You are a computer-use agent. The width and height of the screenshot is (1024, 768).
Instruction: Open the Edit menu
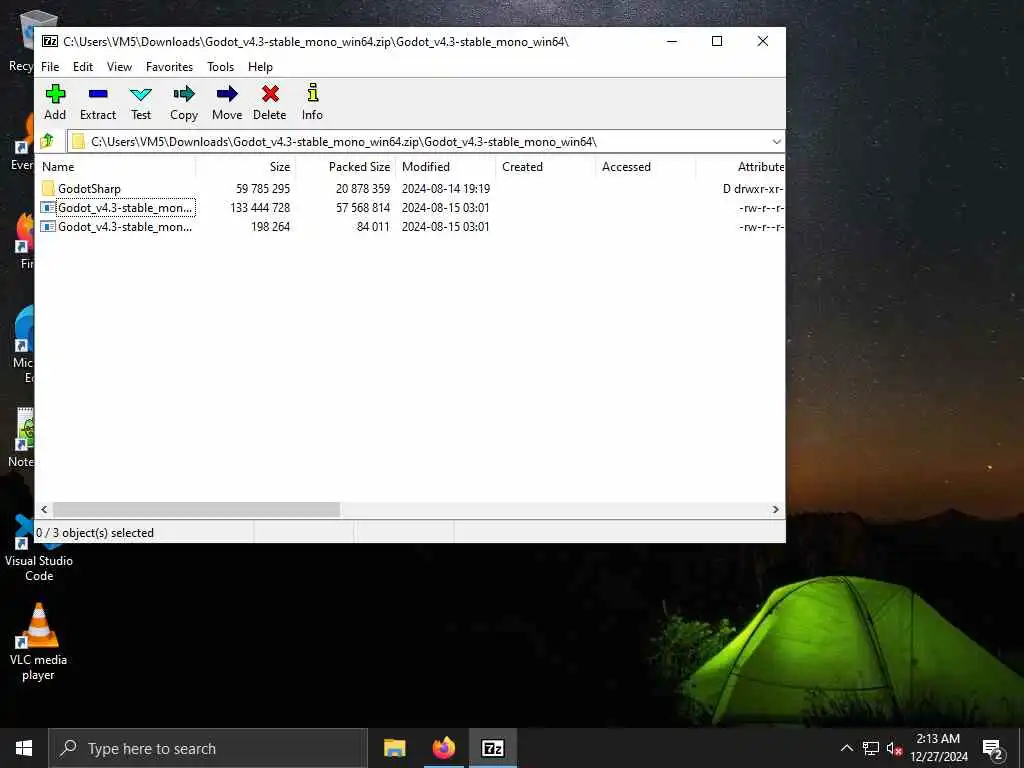(x=83, y=67)
